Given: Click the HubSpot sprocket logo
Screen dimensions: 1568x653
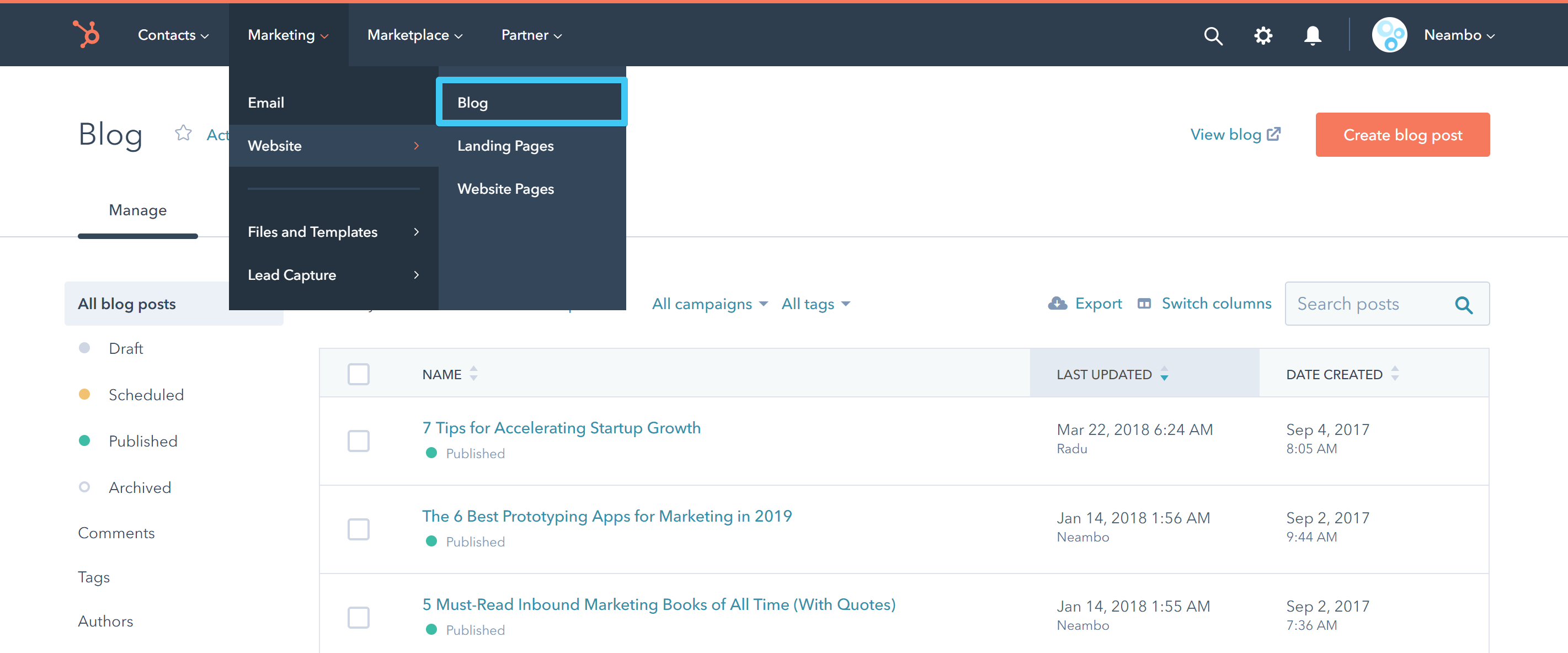Looking at the screenshot, I should point(87,34).
